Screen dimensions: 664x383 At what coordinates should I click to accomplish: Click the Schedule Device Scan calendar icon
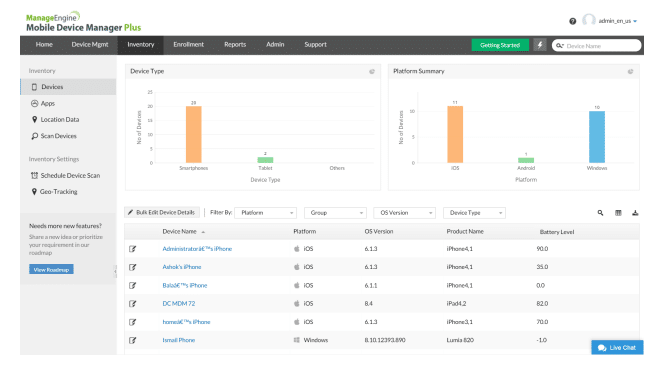tap(34, 175)
